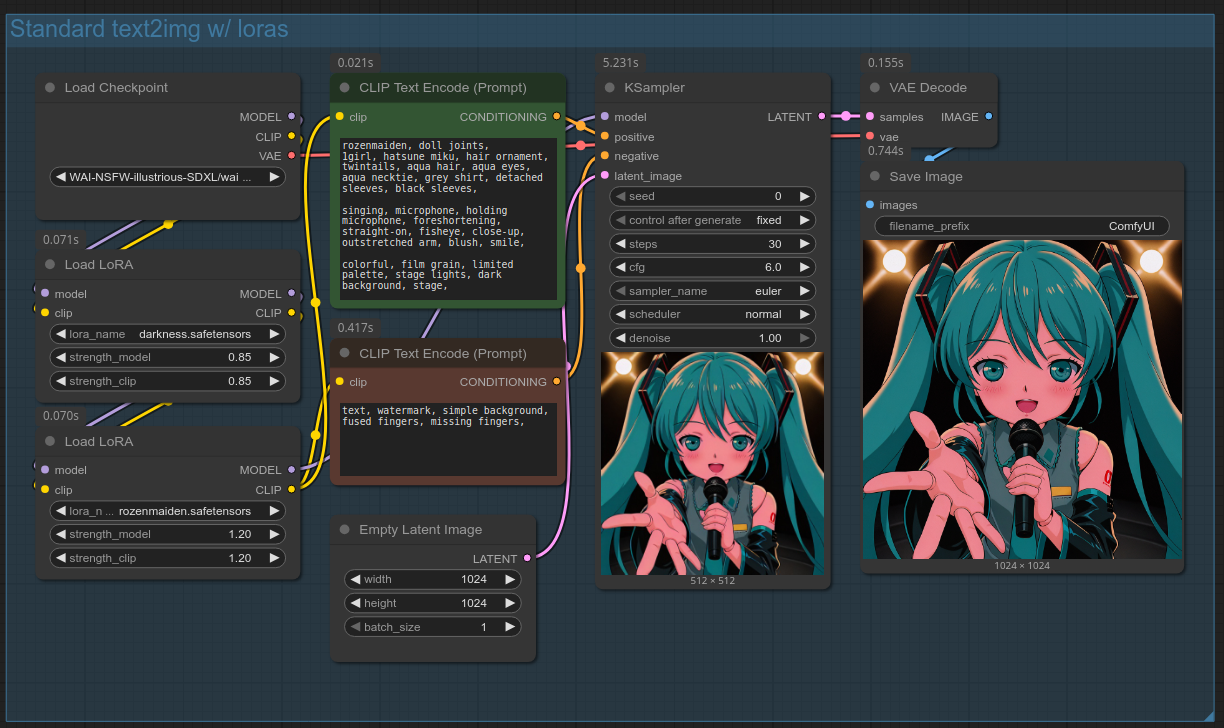
Task: Collapse the Empty Latent Image node
Action: click(x=345, y=530)
